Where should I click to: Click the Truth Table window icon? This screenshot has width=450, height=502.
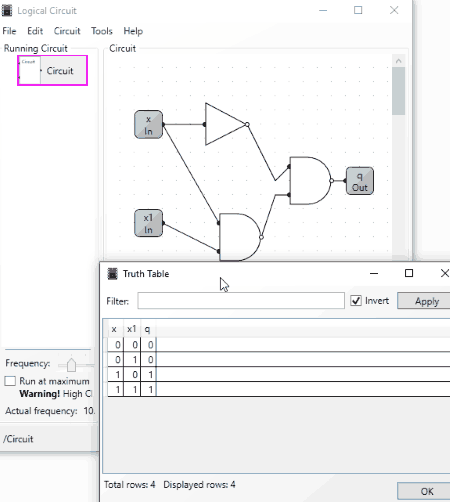(x=113, y=274)
